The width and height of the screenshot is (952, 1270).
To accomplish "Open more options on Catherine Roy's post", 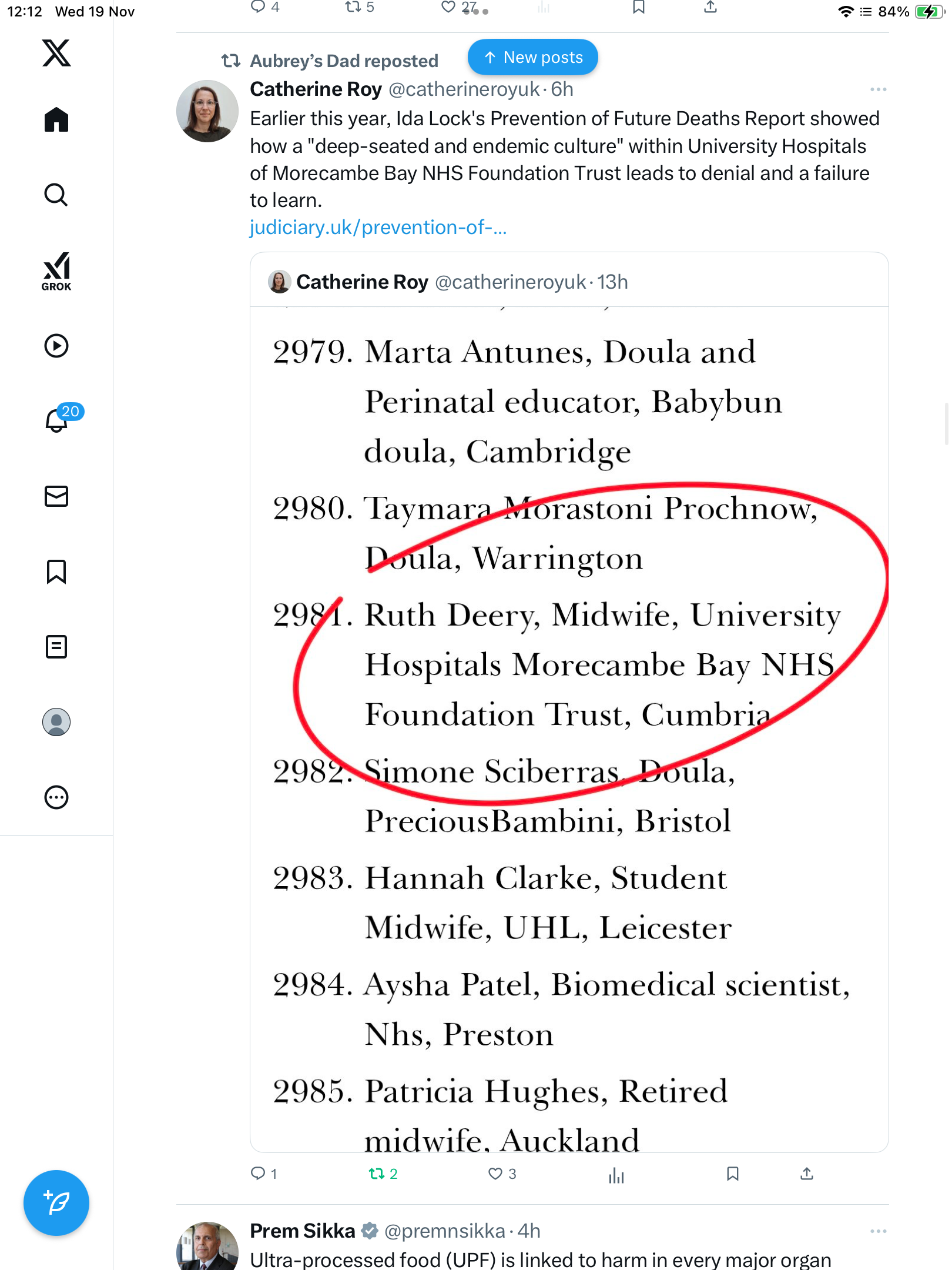I will click(878, 89).
